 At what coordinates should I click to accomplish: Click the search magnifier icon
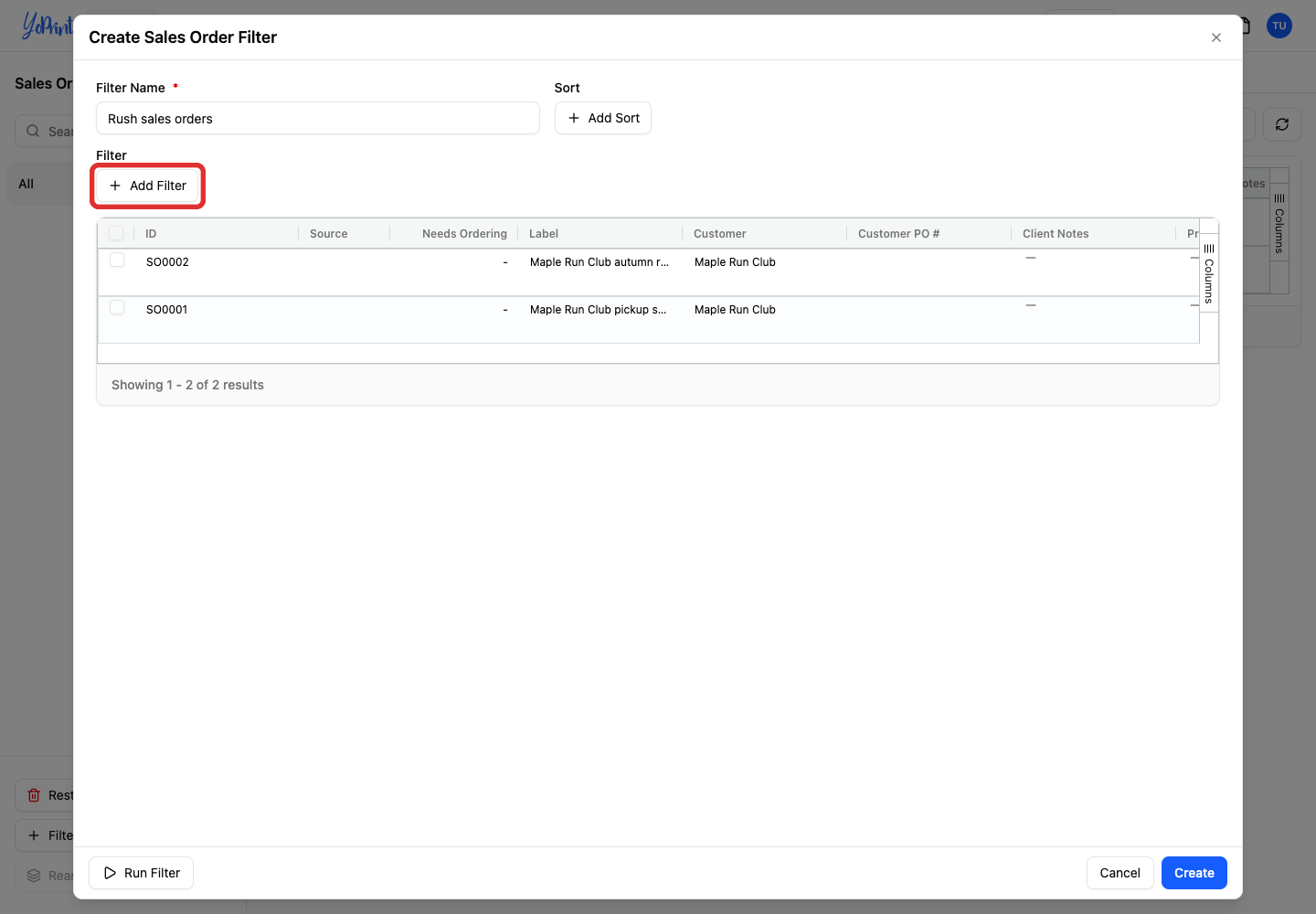33,131
